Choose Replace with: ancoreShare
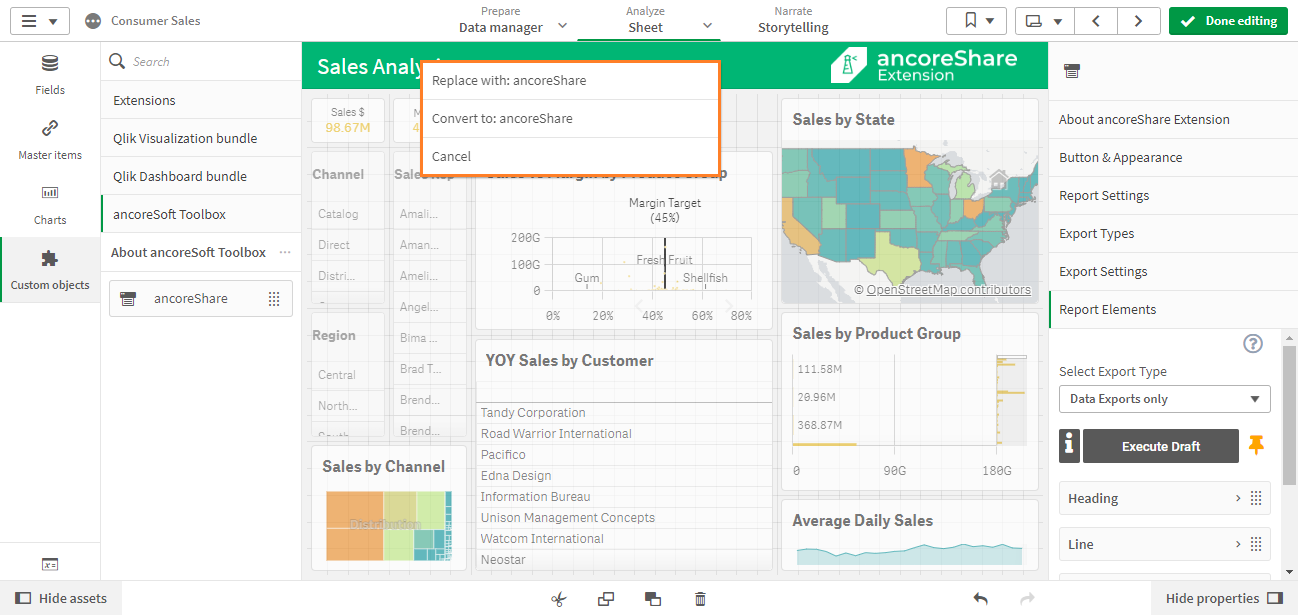The height and width of the screenshot is (615, 1298). coord(570,80)
